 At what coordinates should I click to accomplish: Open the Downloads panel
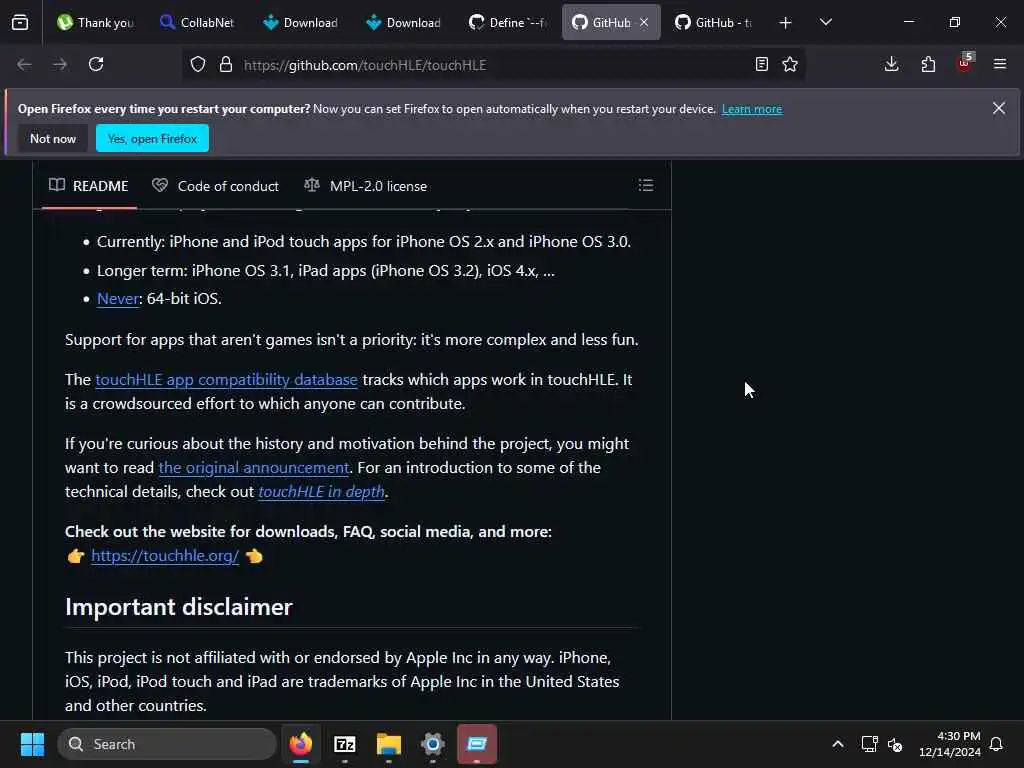point(891,64)
